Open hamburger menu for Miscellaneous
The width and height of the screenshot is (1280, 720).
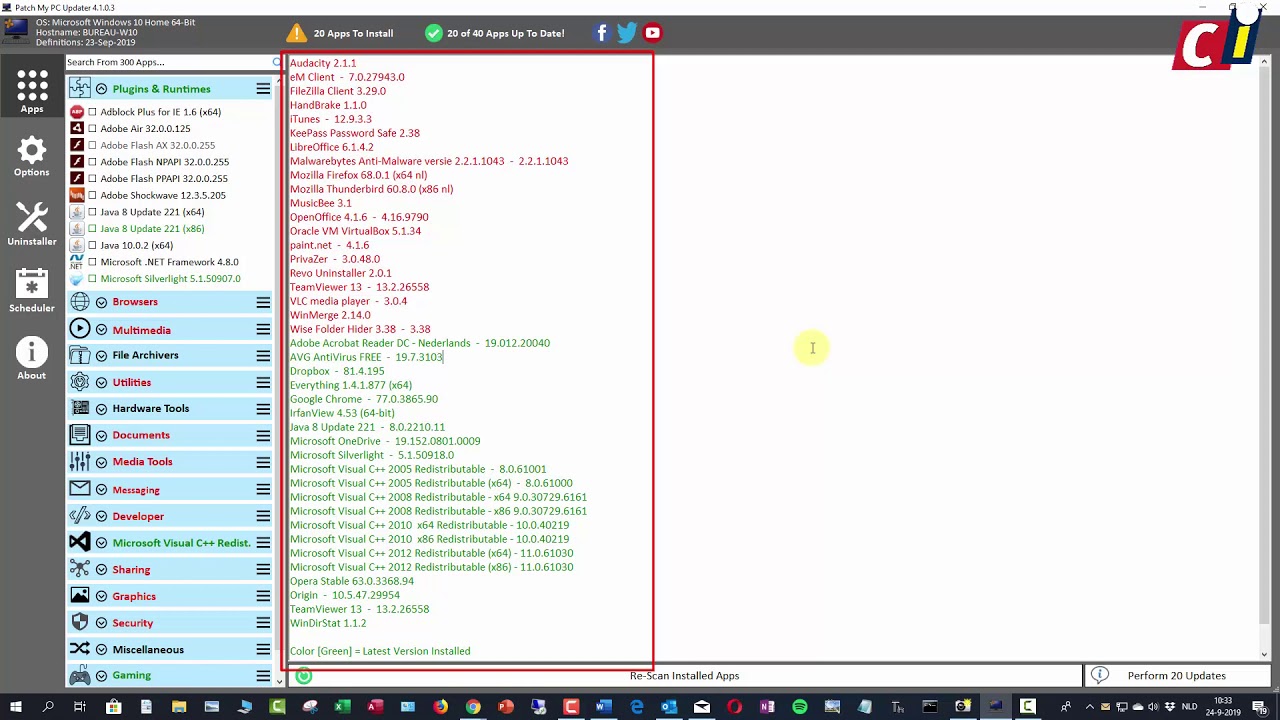263,649
